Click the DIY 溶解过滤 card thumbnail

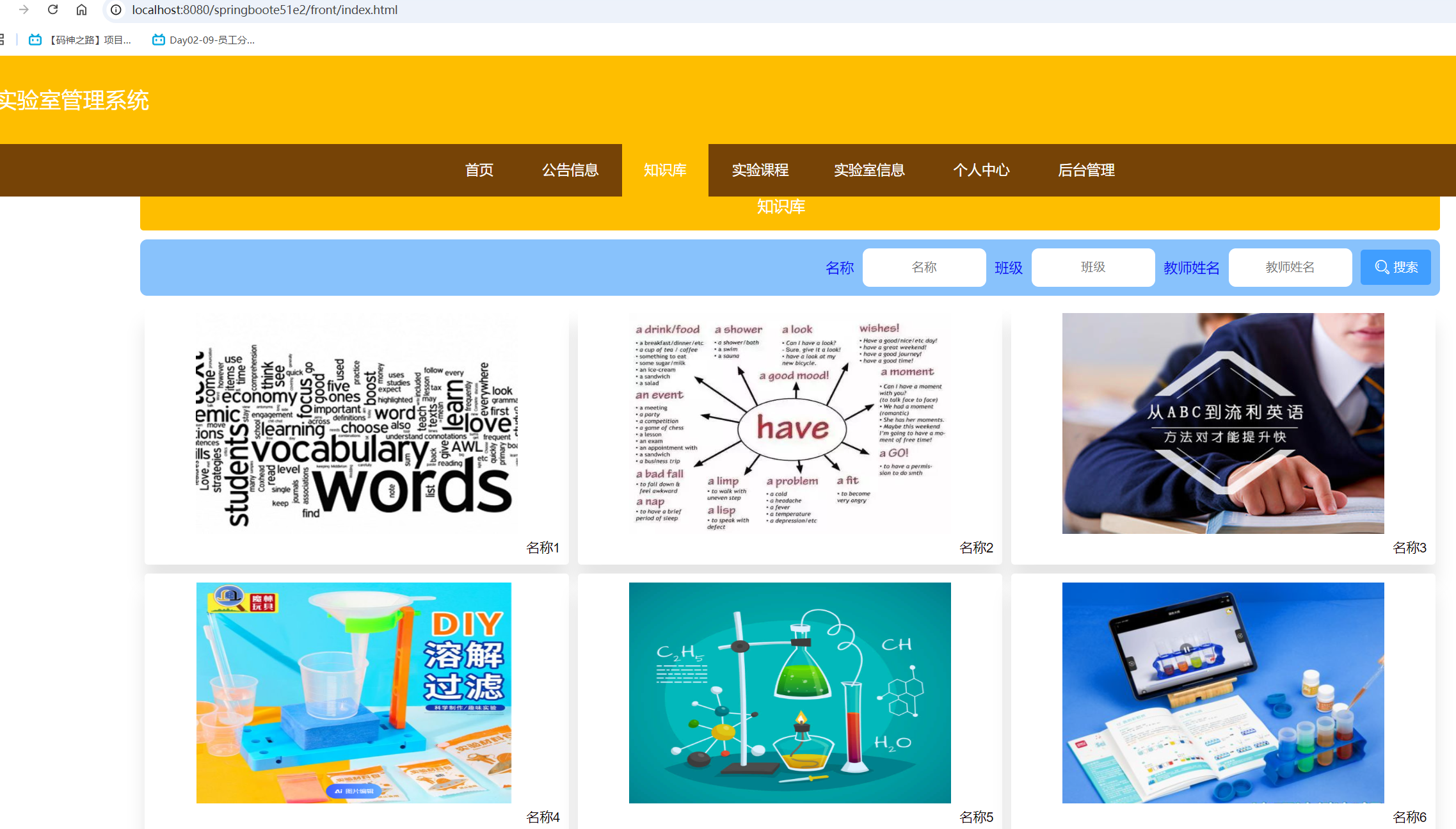click(353, 692)
